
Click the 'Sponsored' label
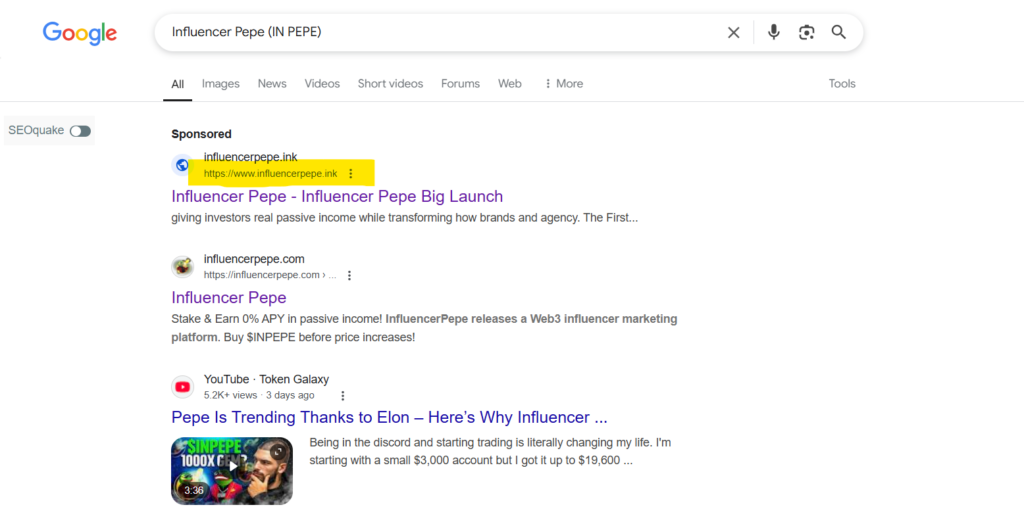click(x=201, y=134)
